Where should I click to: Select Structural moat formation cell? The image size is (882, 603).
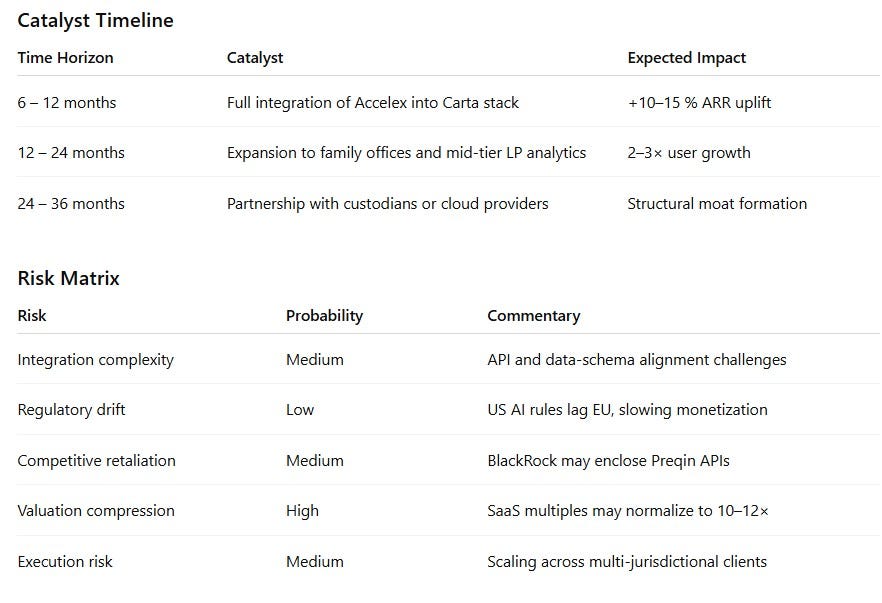coord(717,204)
